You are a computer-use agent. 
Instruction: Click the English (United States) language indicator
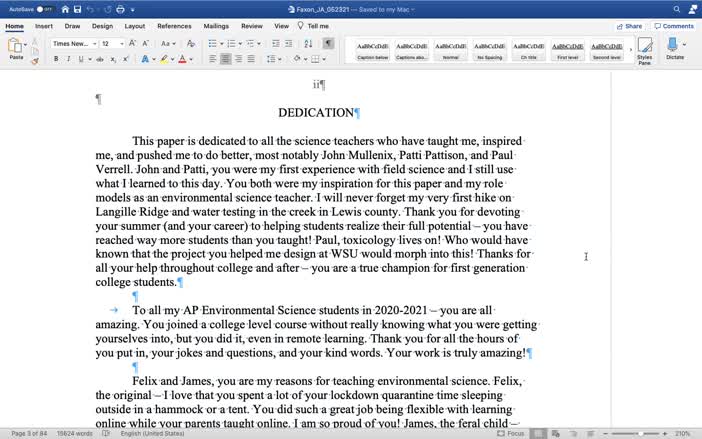[152, 433]
